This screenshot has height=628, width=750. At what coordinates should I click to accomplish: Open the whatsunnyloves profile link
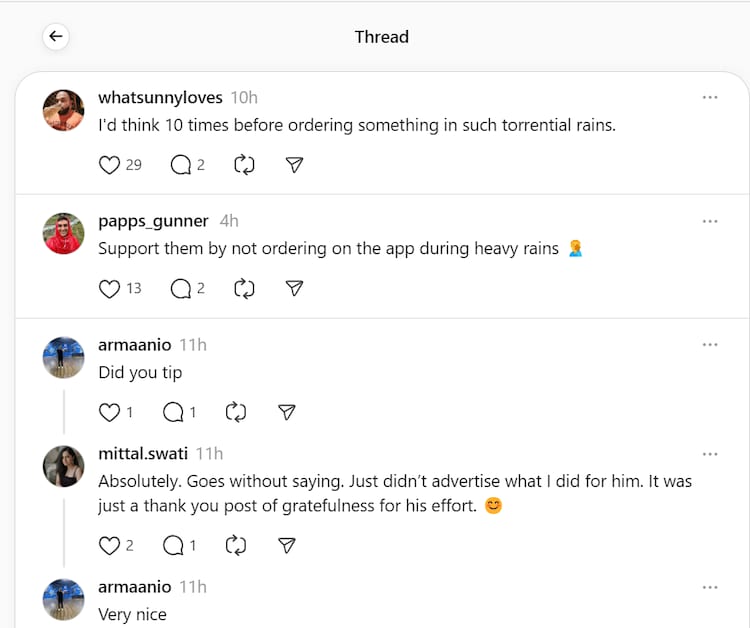tap(160, 98)
